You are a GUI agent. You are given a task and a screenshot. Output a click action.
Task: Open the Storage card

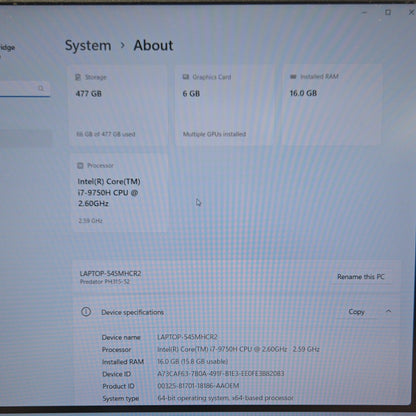118,106
